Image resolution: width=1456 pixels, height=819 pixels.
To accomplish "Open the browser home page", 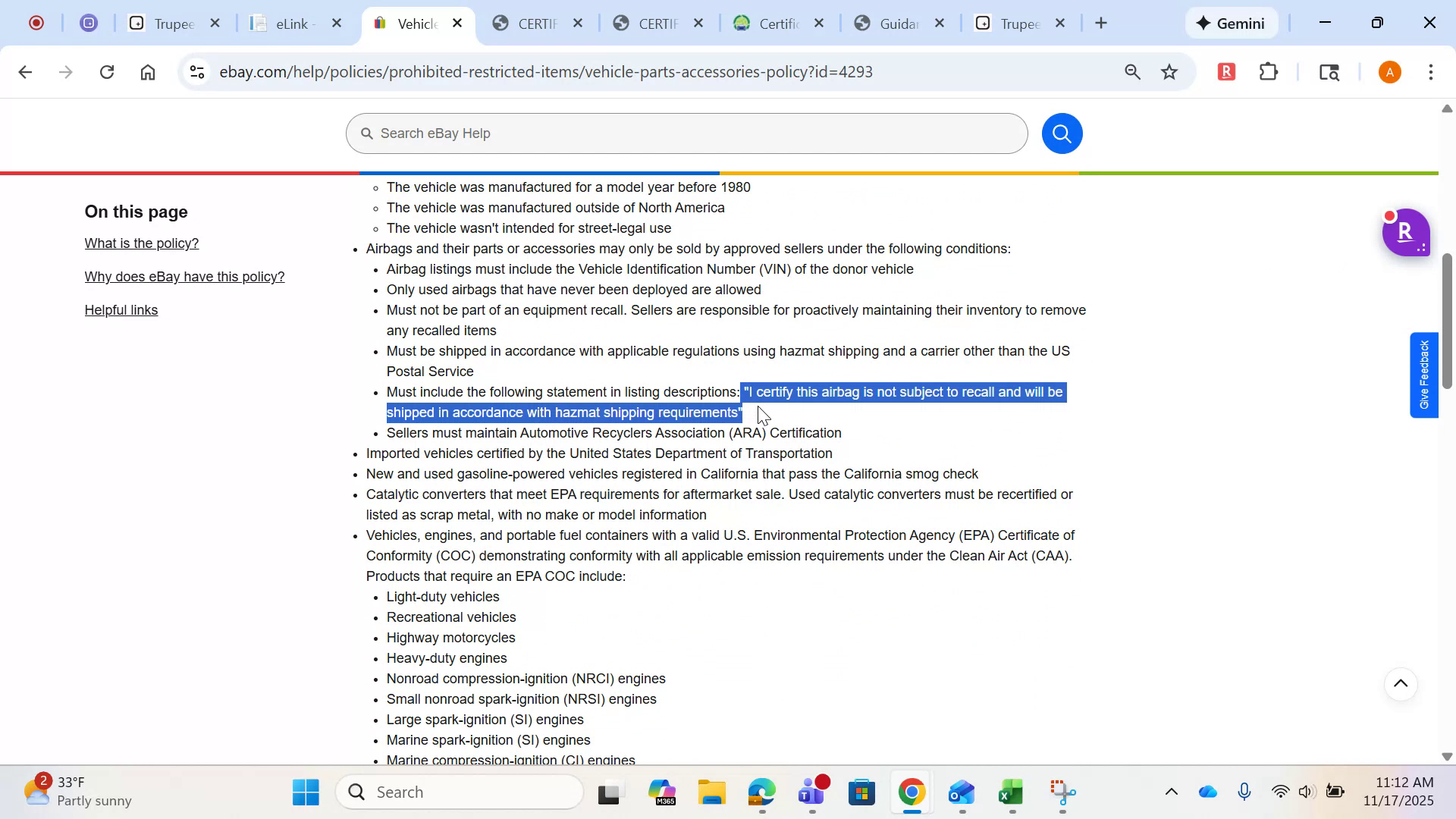I will click(x=148, y=71).
